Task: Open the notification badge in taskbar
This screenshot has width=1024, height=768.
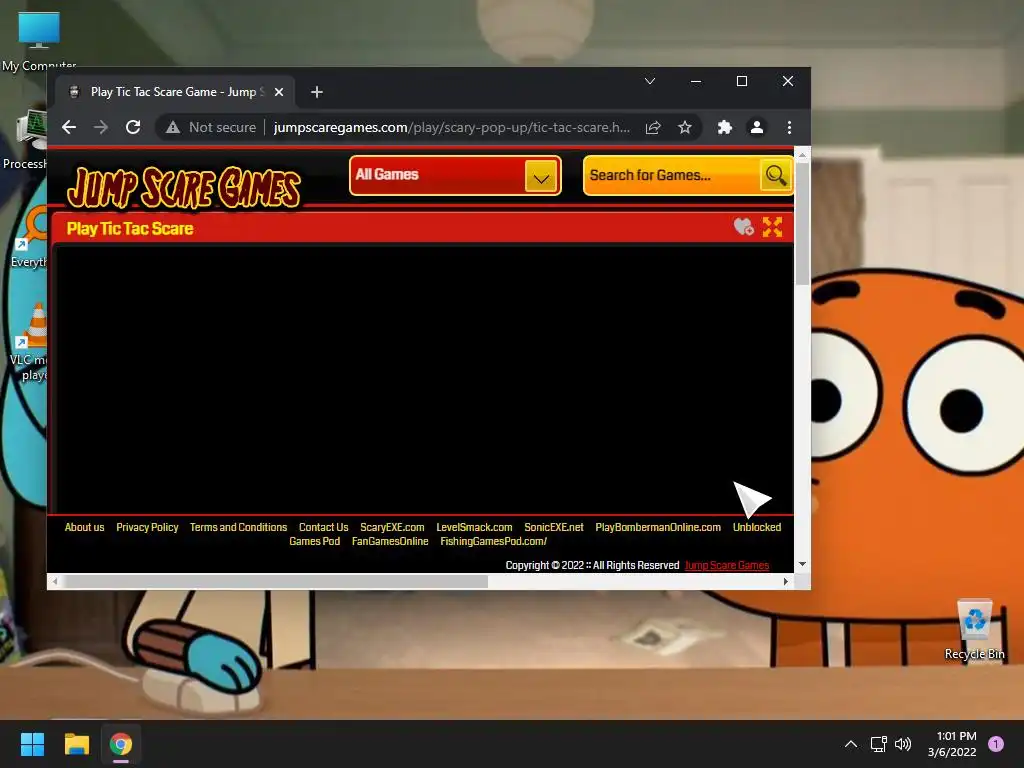Action: point(996,744)
